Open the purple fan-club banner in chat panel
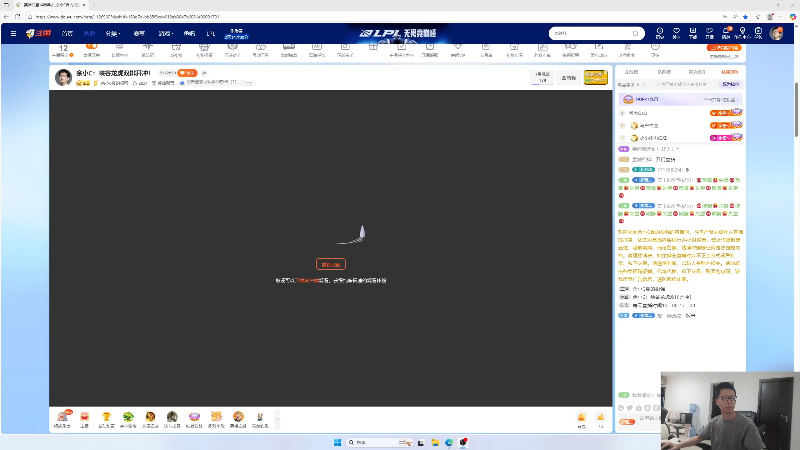The image size is (800, 450). tap(680, 99)
